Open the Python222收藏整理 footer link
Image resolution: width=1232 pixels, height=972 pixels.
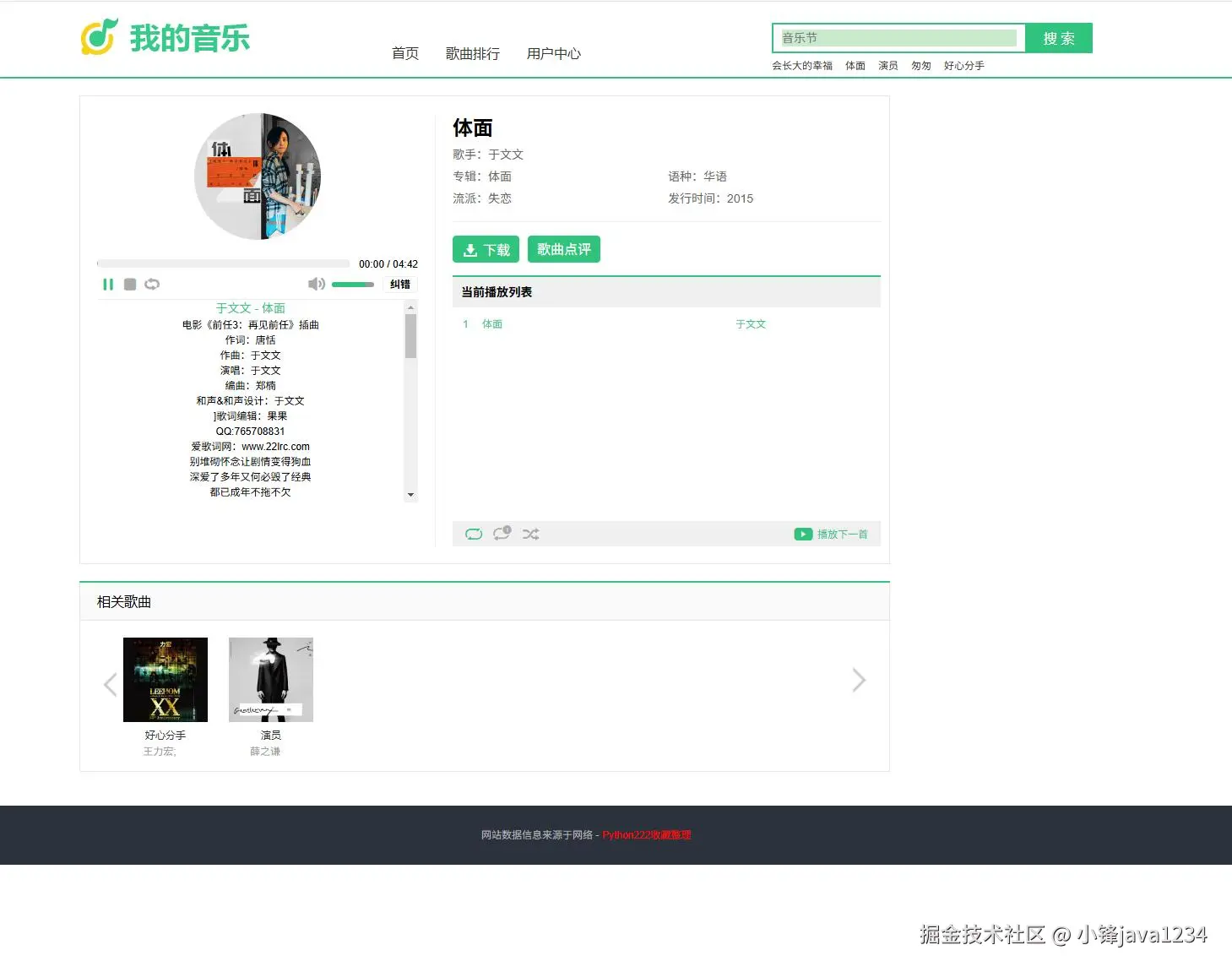pos(647,835)
